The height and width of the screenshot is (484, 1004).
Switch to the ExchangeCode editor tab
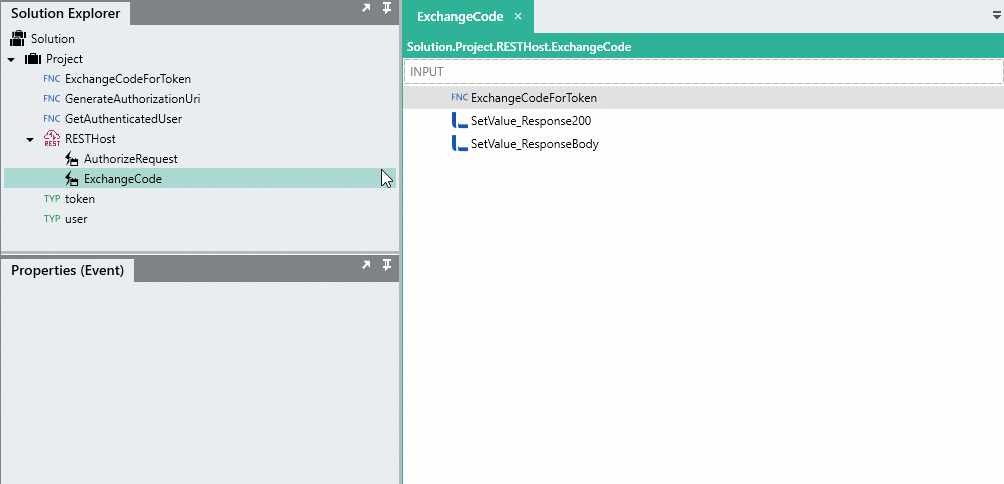pyautogui.click(x=459, y=17)
